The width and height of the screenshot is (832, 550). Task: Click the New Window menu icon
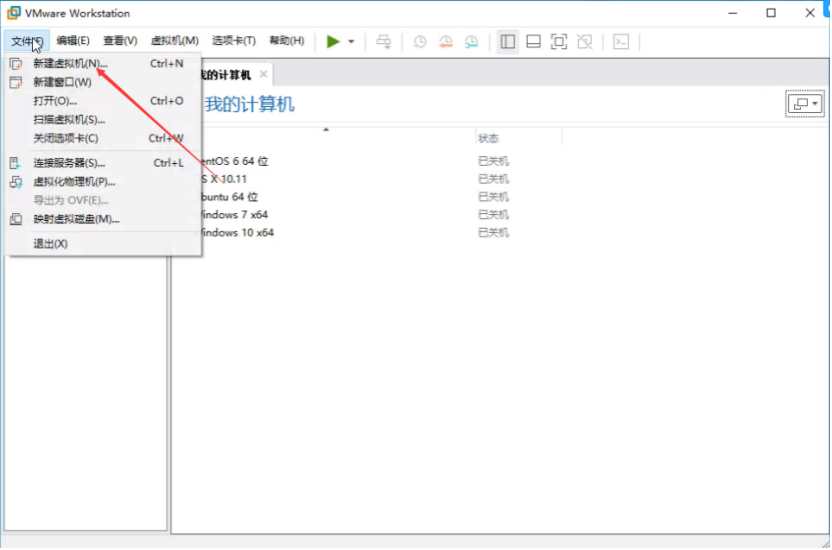click(16, 82)
